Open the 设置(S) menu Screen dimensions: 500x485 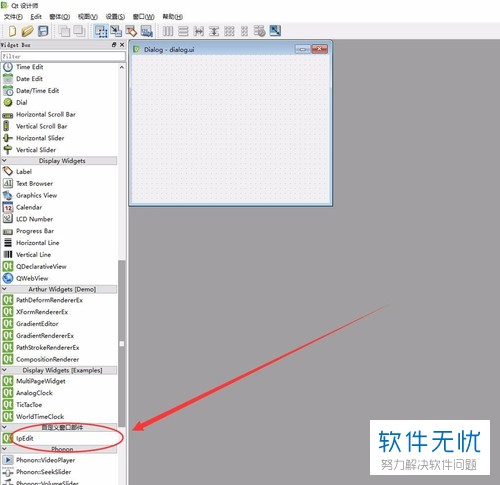tap(115, 17)
